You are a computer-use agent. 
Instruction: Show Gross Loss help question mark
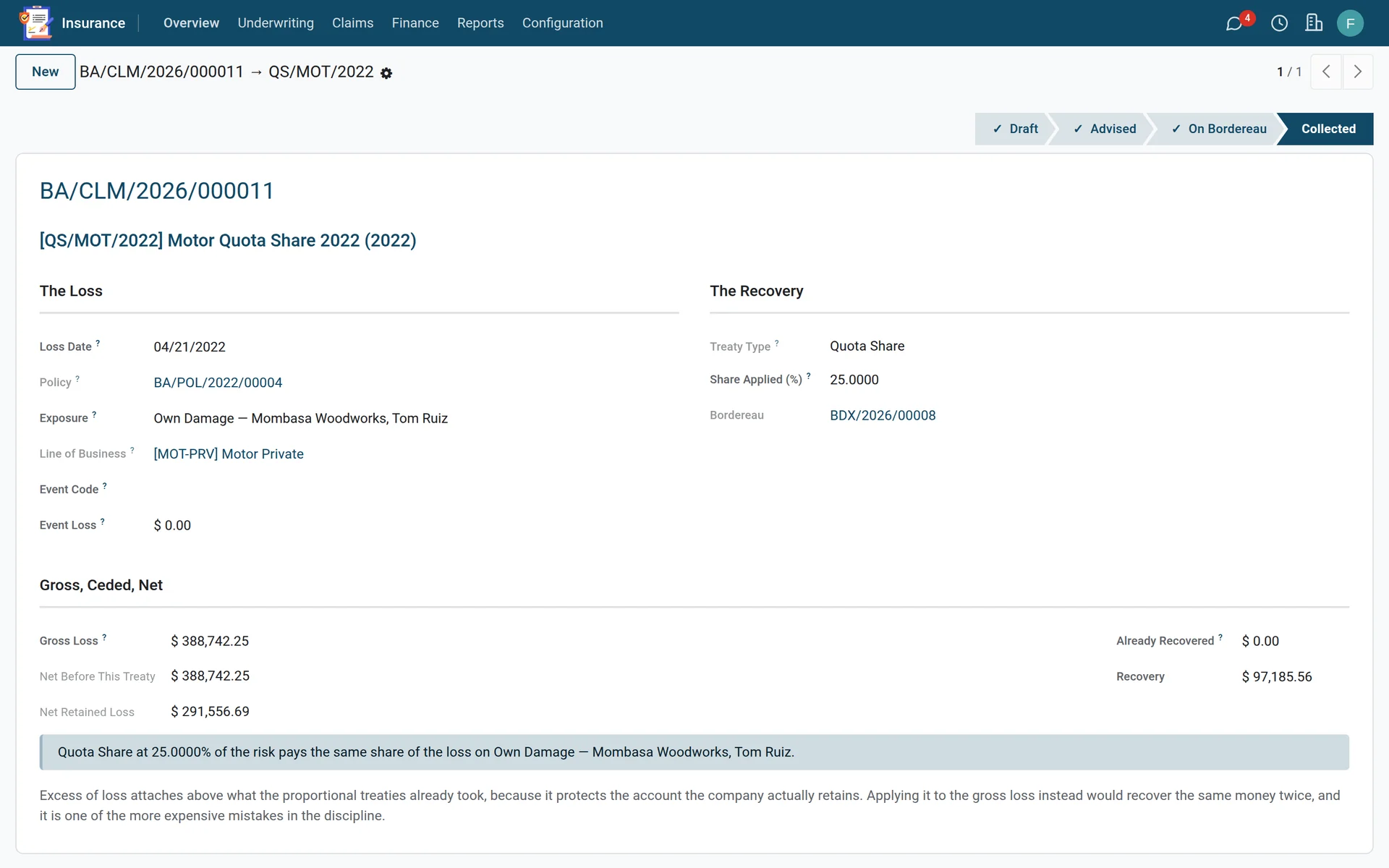click(104, 637)
